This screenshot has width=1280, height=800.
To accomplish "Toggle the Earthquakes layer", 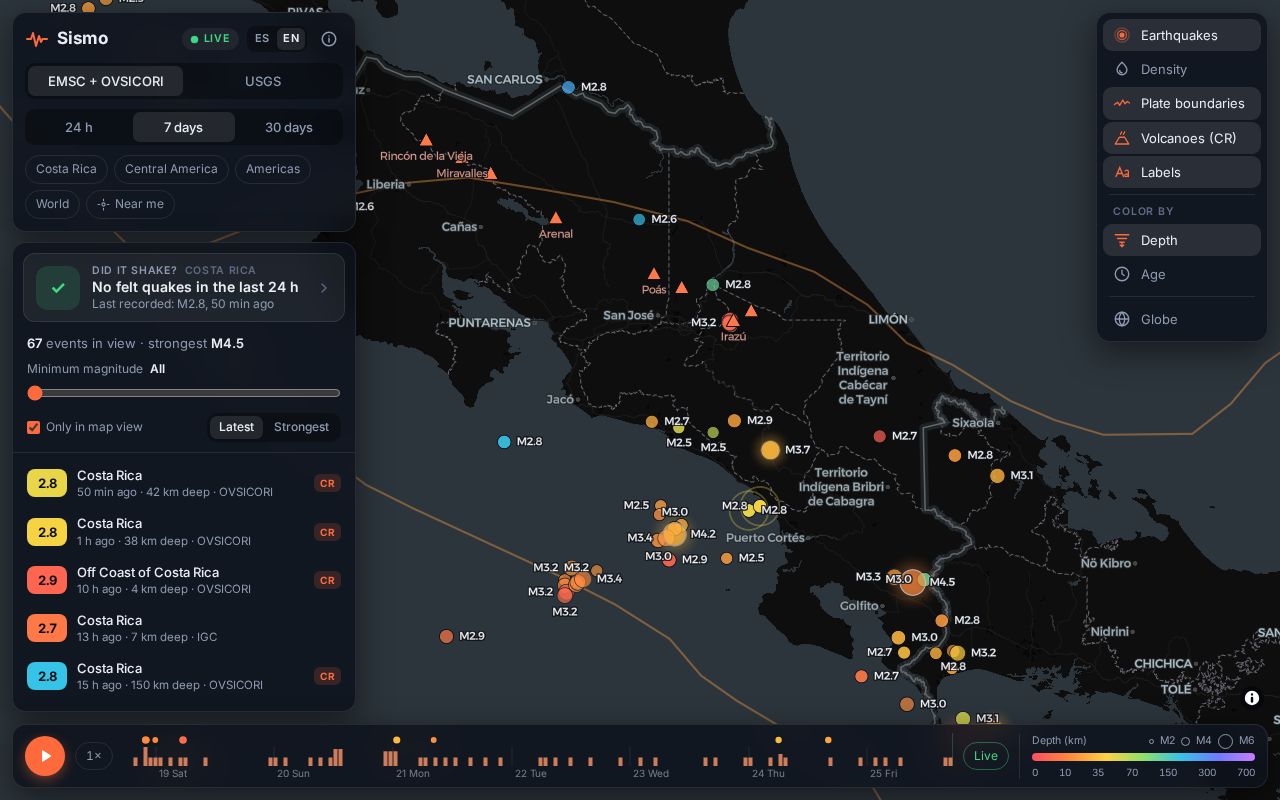I will (x=1181, y=35).
